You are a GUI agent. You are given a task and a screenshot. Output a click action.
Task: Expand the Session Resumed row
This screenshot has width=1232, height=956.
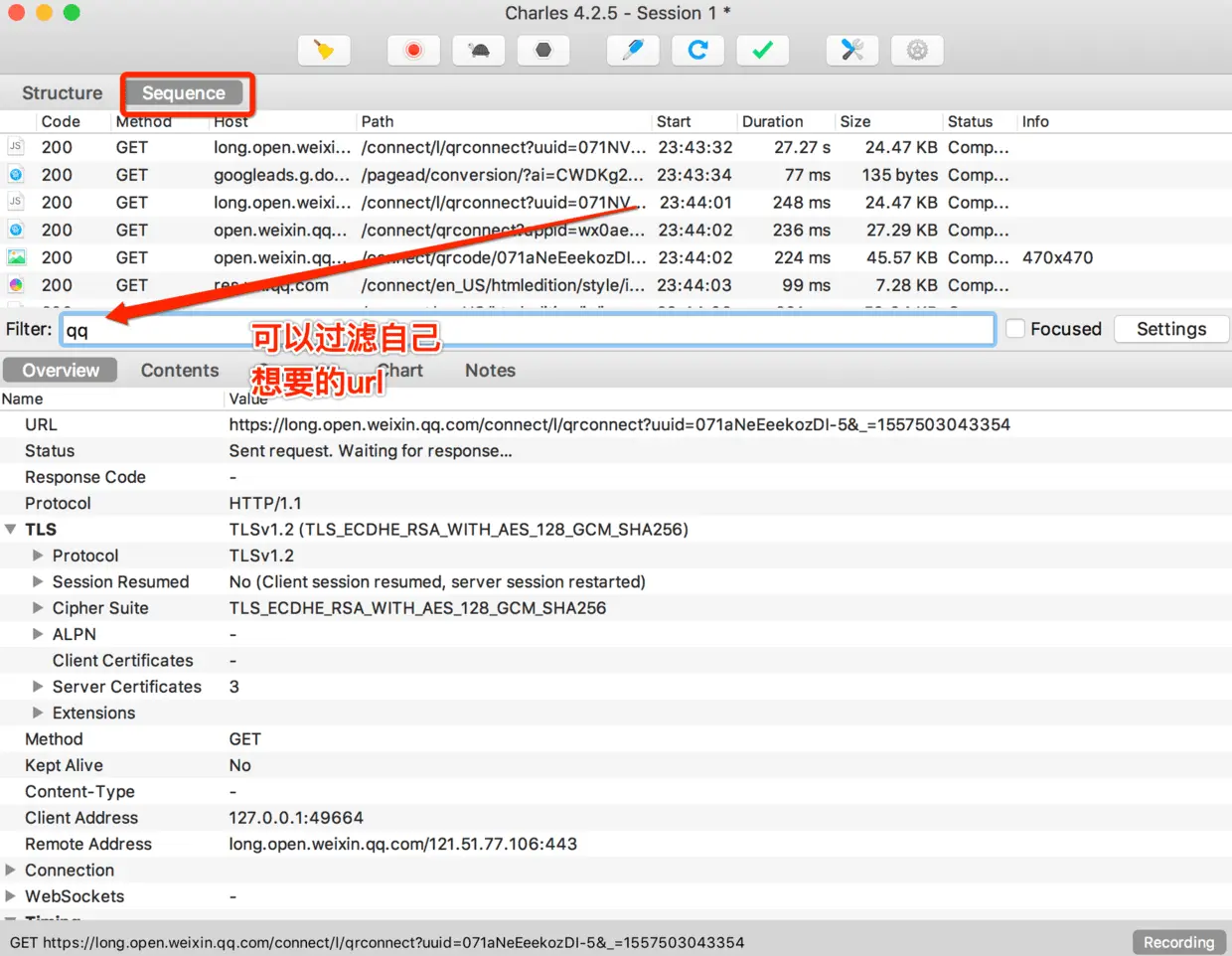pos(38,581)
